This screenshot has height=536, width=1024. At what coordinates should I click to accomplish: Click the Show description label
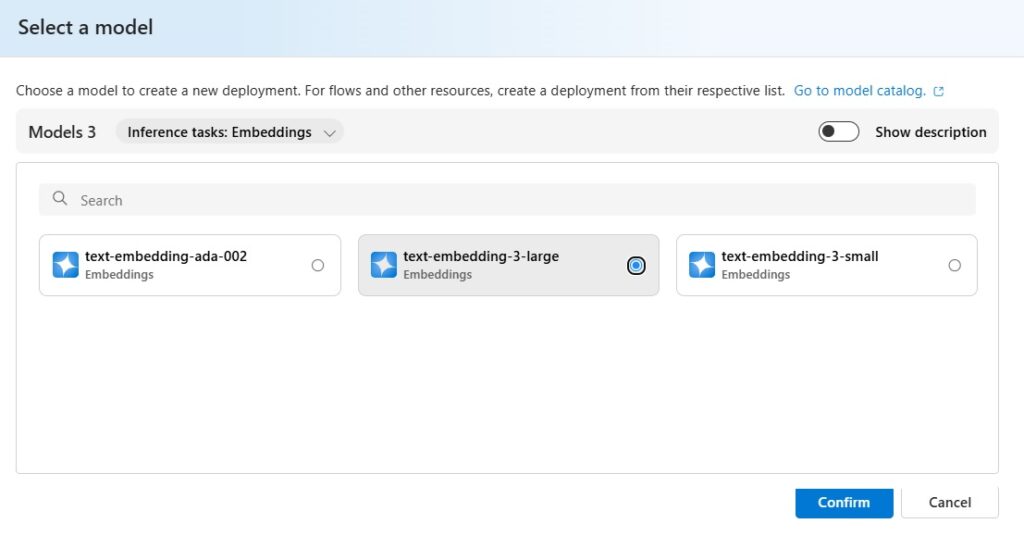[931, 132]
